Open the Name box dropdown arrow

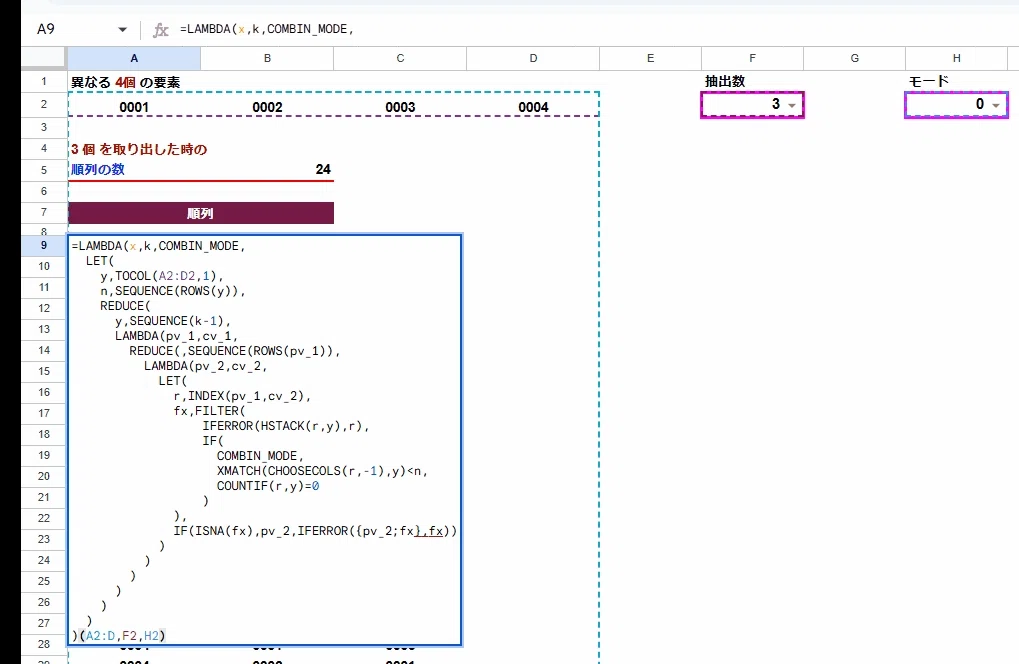tap(122, 29)
